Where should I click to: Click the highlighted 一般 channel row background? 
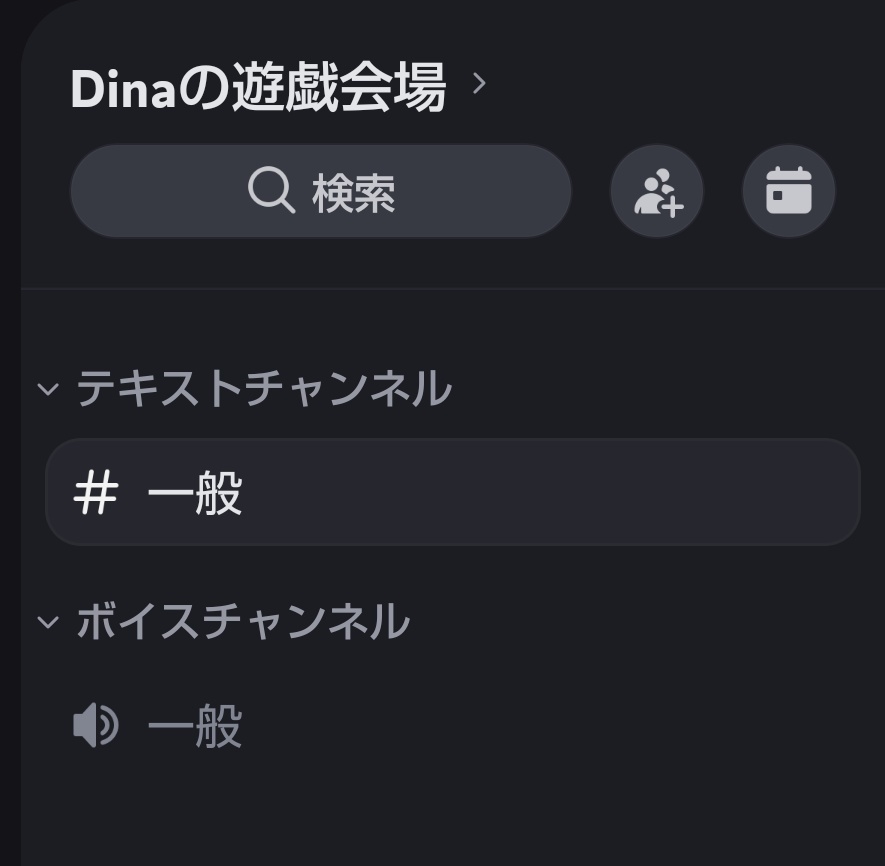point(550,492)
